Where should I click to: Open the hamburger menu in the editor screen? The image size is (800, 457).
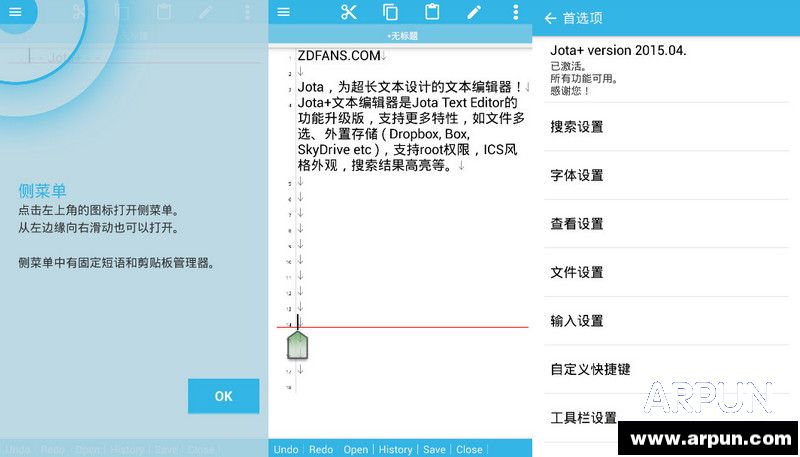284,12
